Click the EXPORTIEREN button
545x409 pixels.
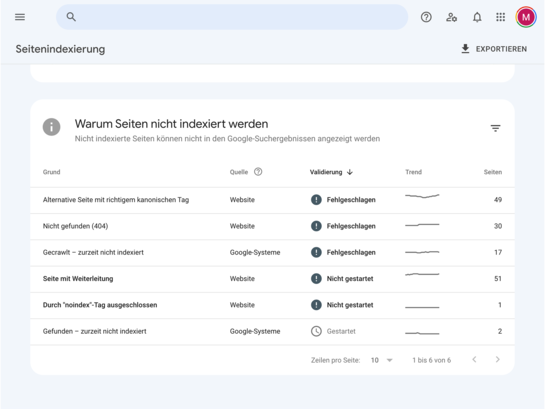point(494,49)
